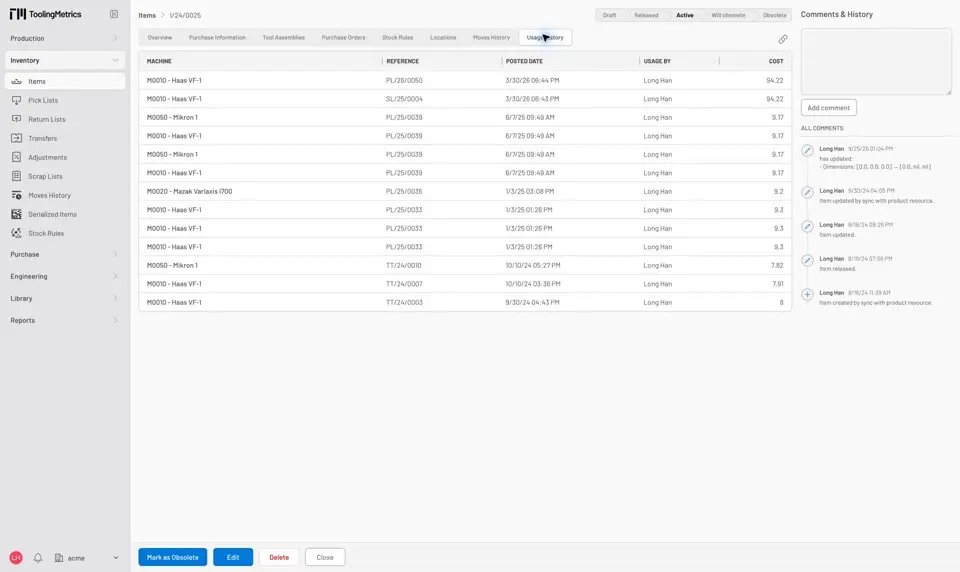Set status to Released
Image resolution: width=960 pixels, height=572 pixels.
tap(646, 15)
